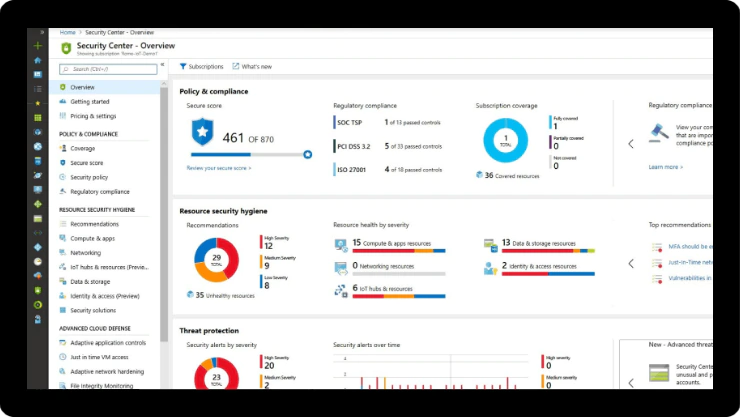Click Vulnerabilities recommendation link
Image resolution: width=740 pixels, height=417 pixels.
point(690,278)
